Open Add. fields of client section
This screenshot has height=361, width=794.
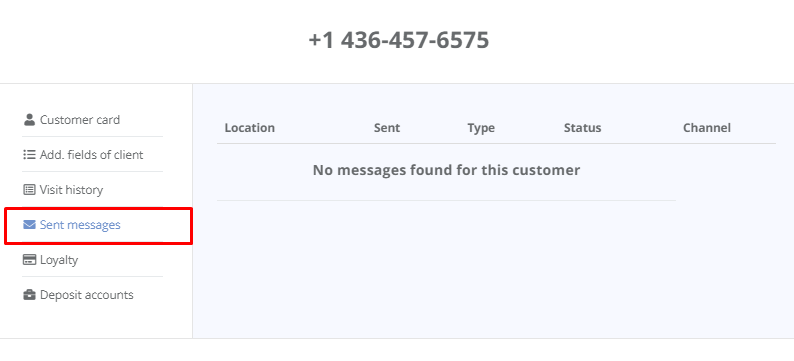[92, 155]
